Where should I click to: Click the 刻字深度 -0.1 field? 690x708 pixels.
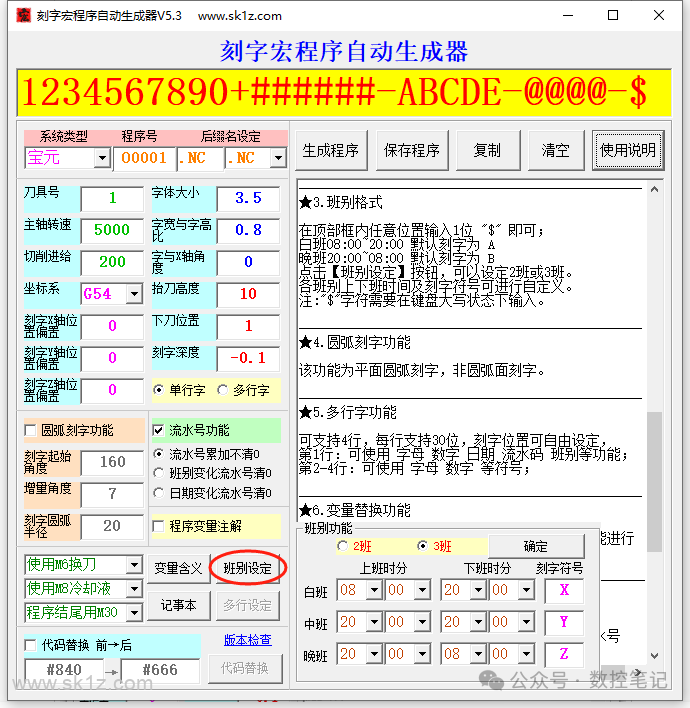[x=248, y=358]
